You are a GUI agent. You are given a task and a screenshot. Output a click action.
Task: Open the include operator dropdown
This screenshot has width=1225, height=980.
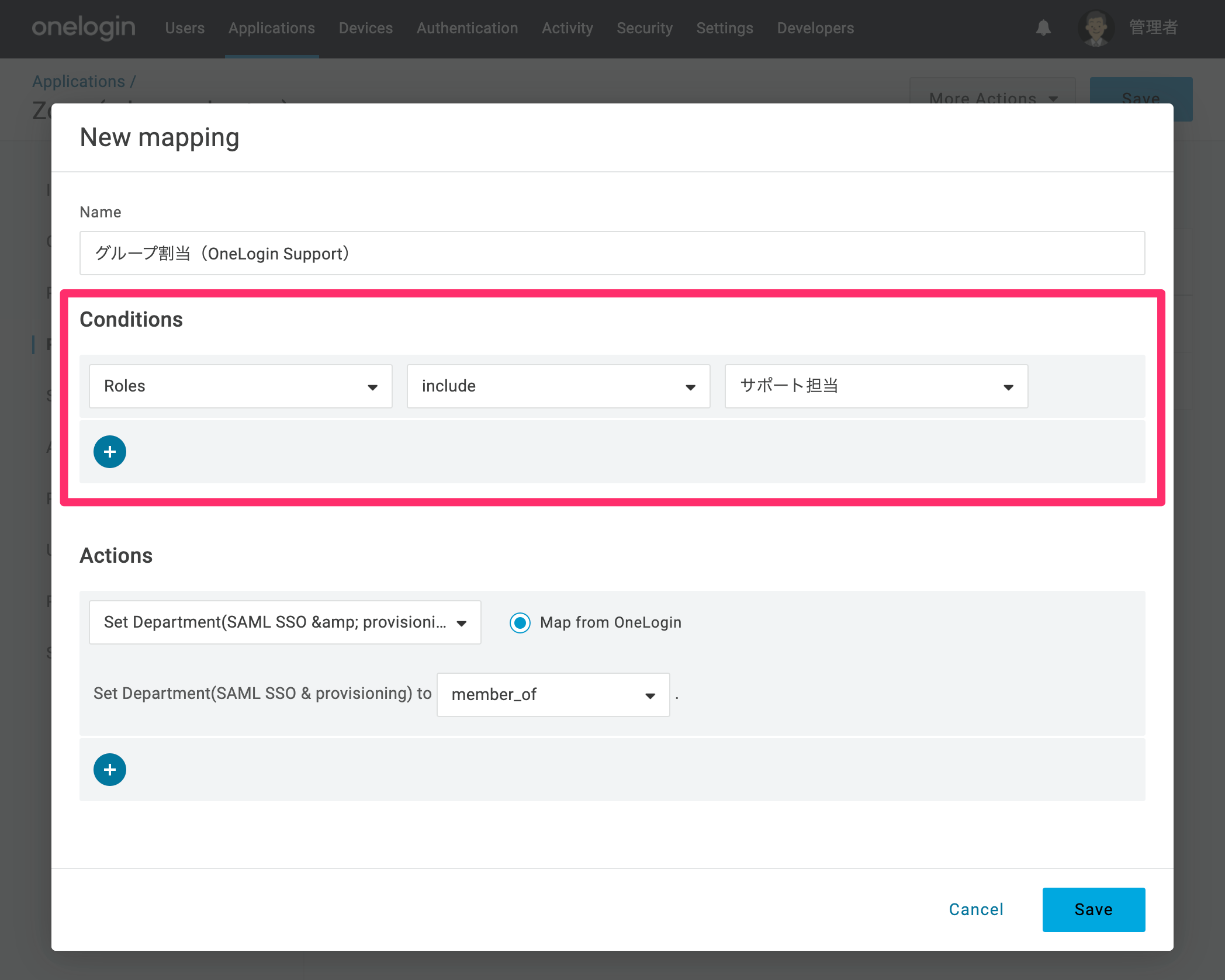pos(558,386)
